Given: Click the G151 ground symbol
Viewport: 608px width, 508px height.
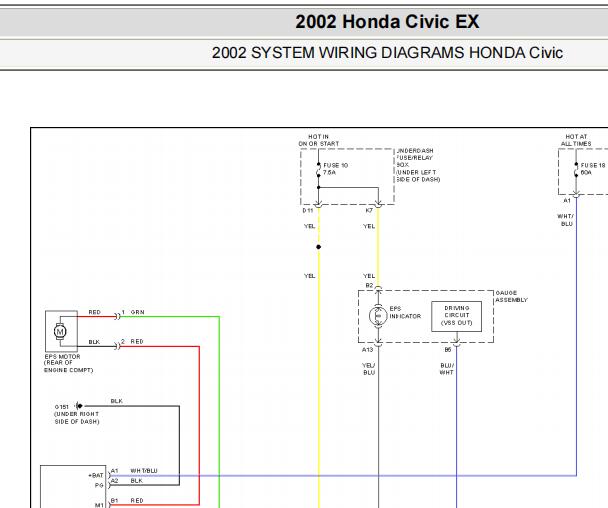Looking at the screenshot, I should 79,406.
